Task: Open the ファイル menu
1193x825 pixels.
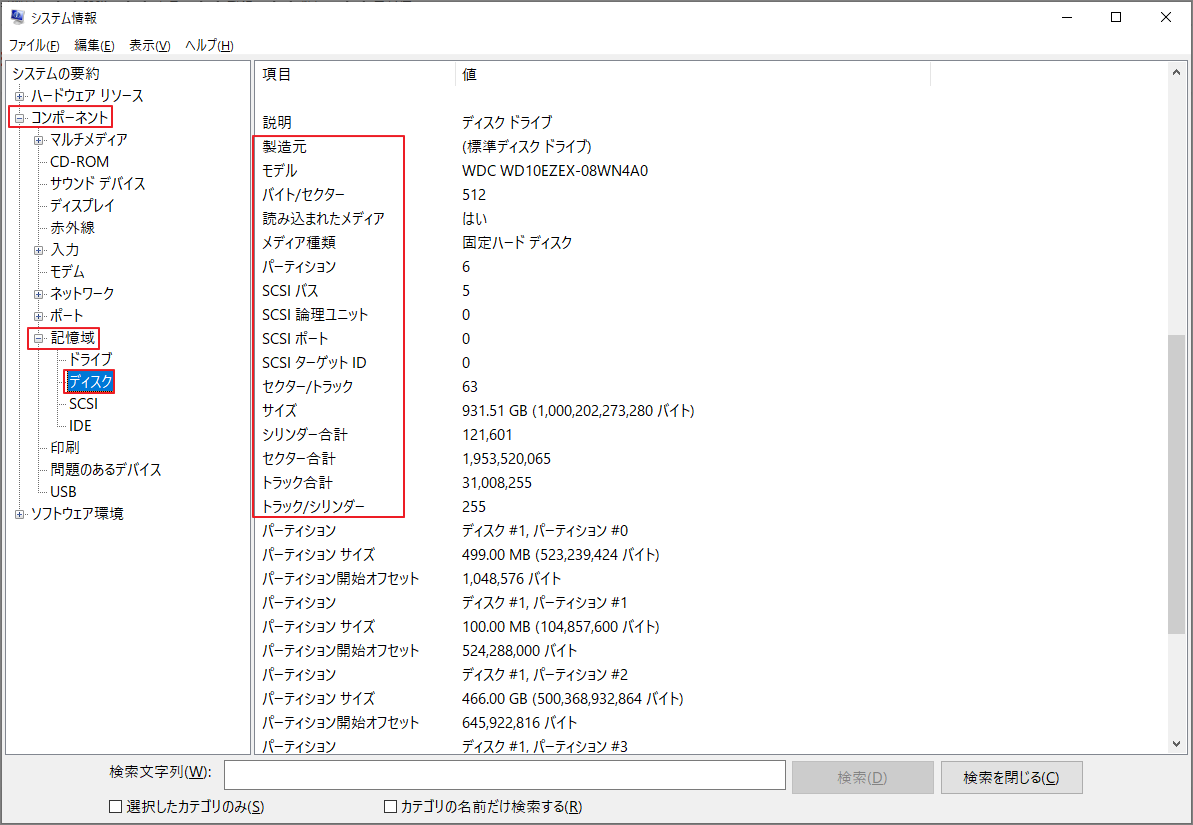Action: pos(33,46)
